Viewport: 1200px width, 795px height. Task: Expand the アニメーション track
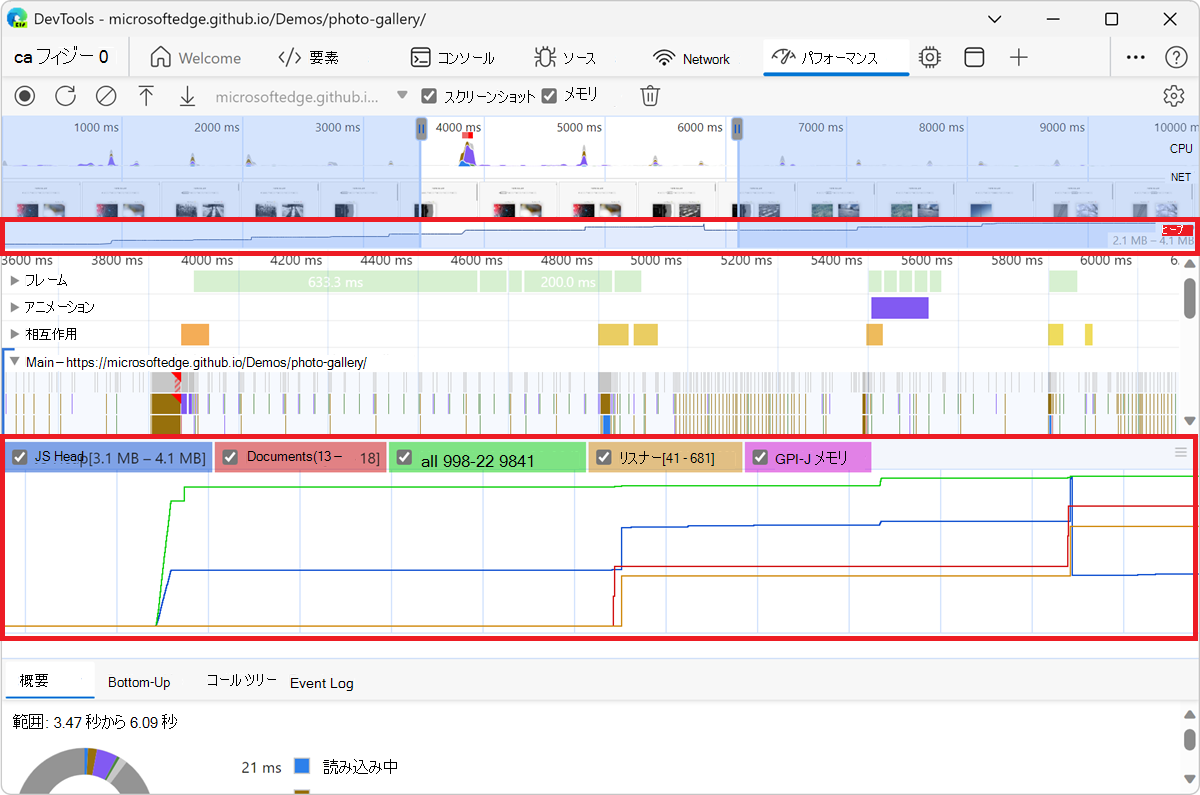point(15,307)
